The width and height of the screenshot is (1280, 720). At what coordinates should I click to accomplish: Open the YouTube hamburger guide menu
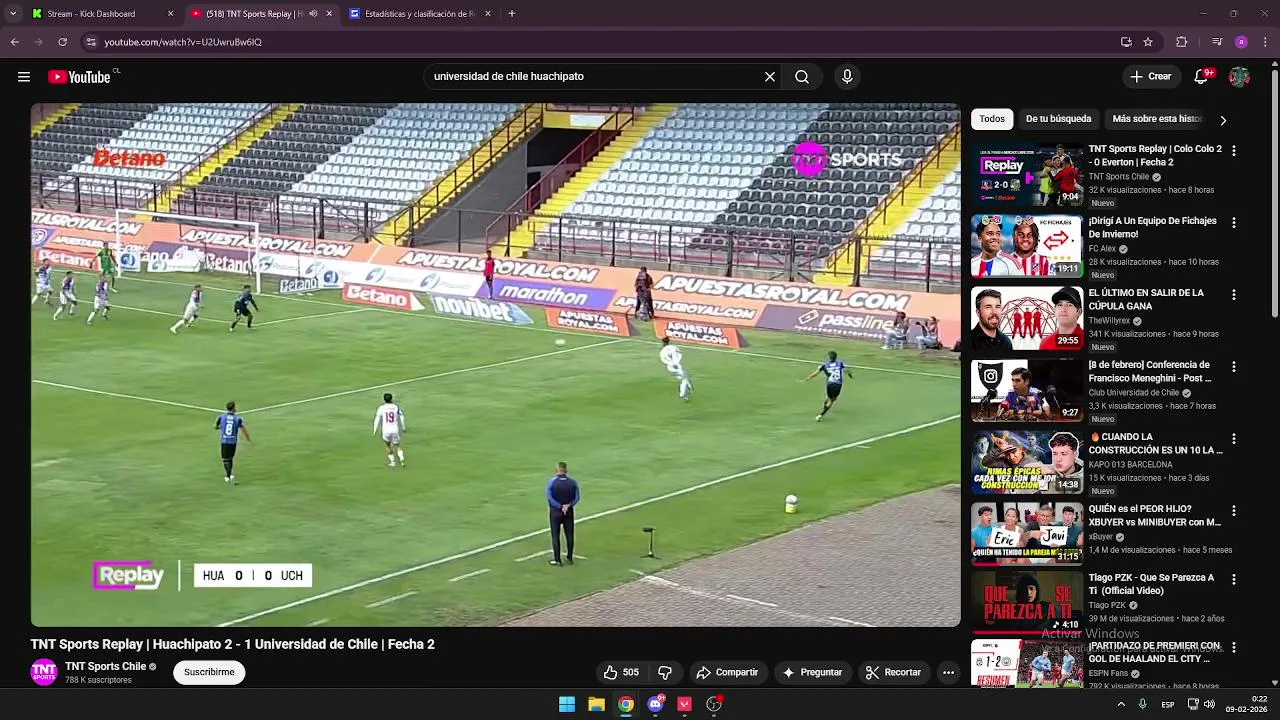tap(24, 77)
